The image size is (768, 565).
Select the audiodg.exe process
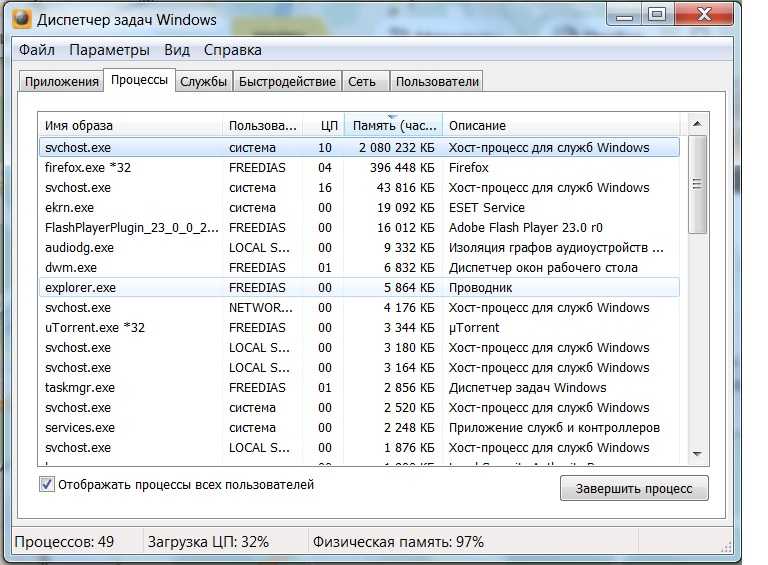pyautogui.click(x=359, y=248)
